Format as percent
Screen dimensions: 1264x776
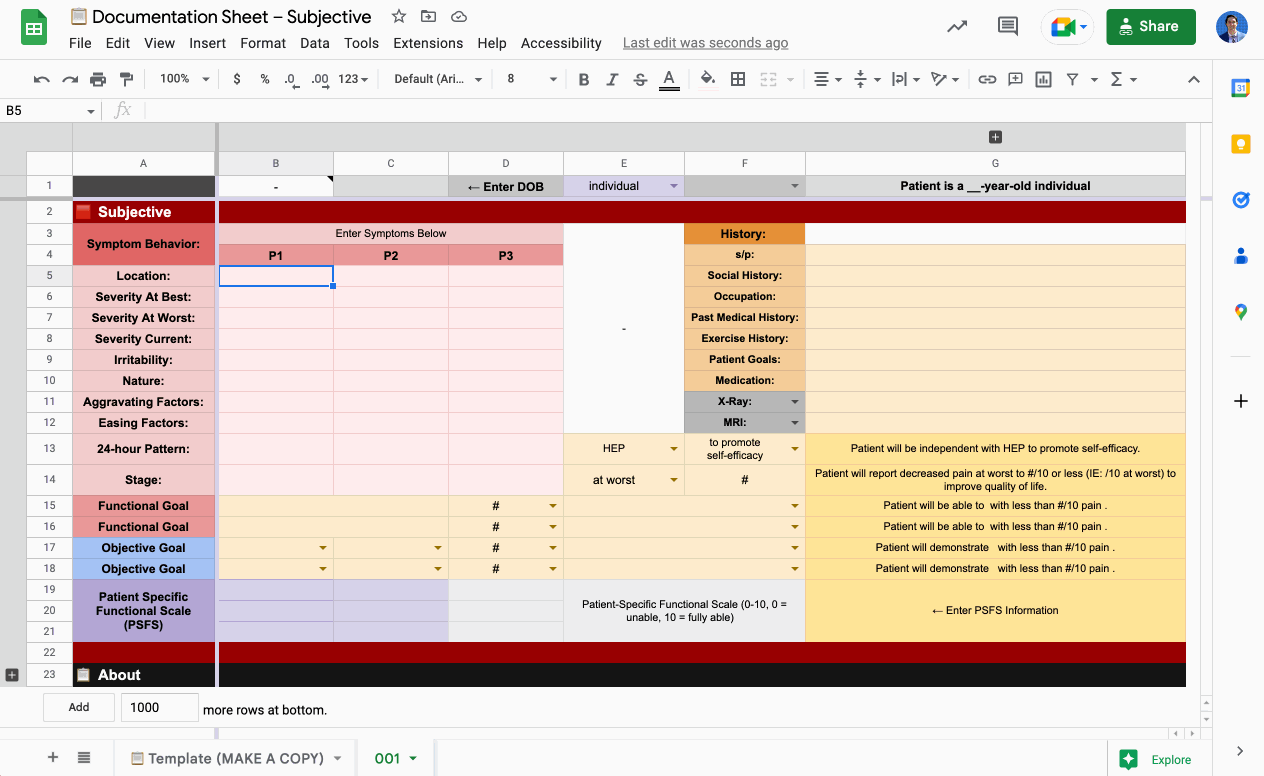click(x=265, y=79)
